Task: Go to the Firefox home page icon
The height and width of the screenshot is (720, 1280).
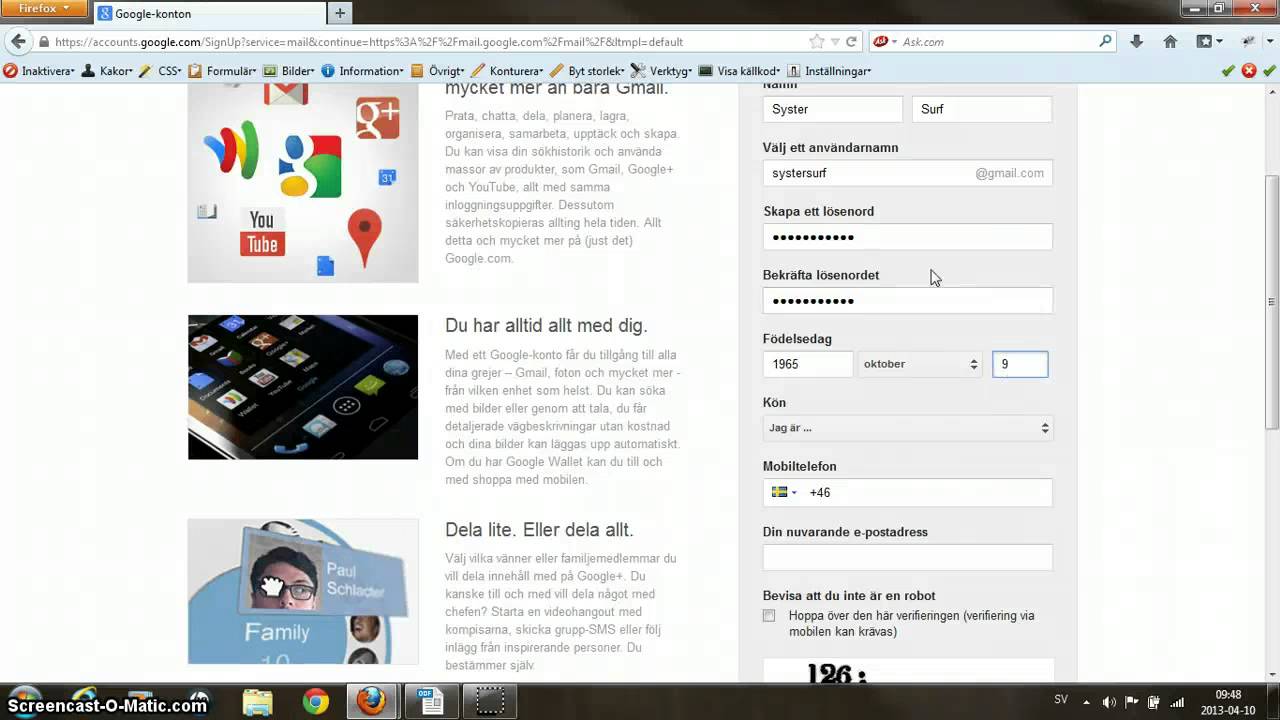Action: [1170, 42]
